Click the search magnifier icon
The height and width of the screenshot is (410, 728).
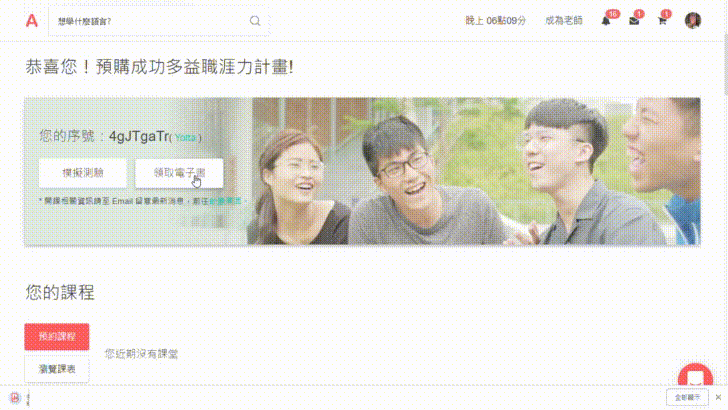[x=255, y=21]
